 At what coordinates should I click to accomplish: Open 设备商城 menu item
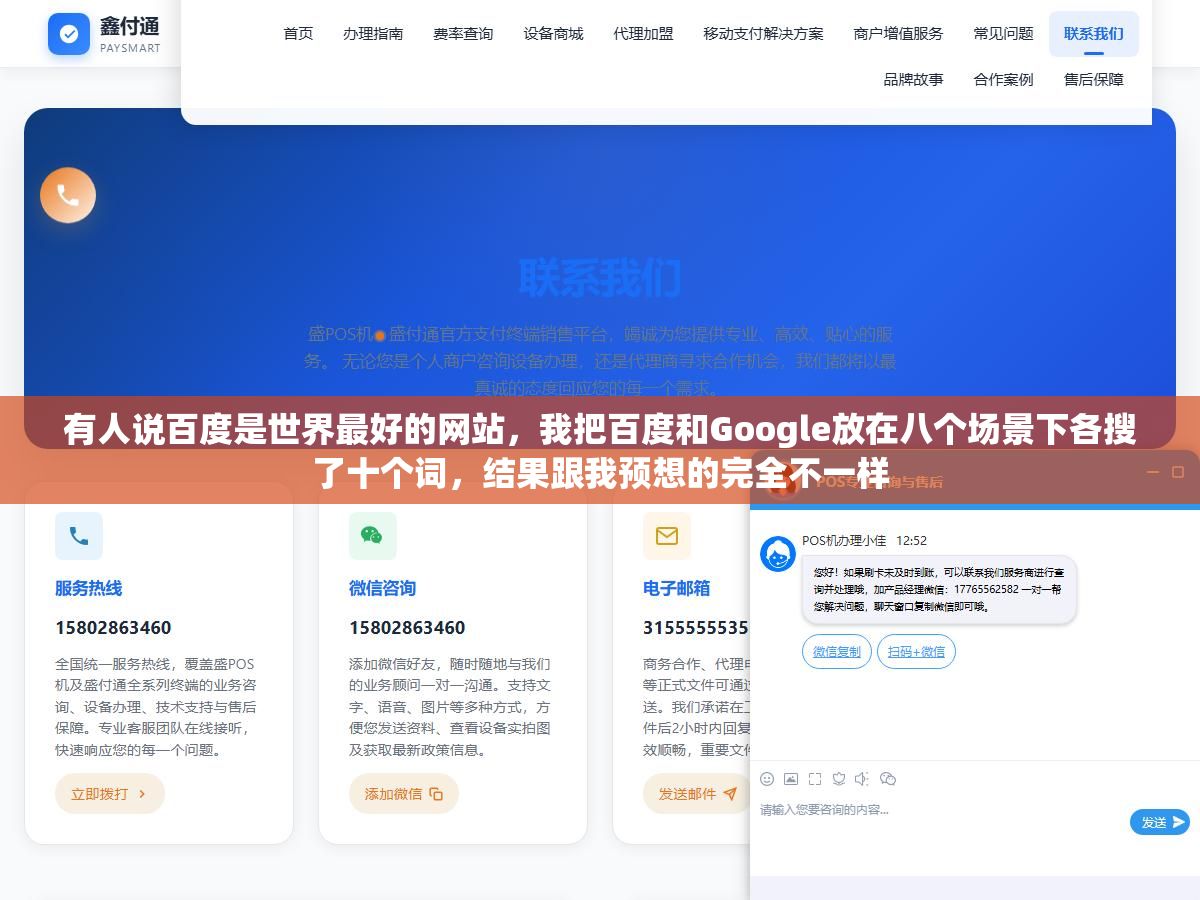tap(553, 34)
